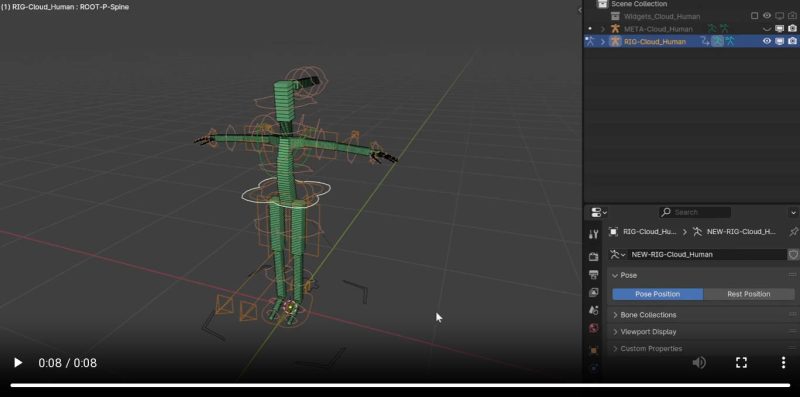The image size is (800, 397).
Task: Enter fullscreen video mode
Action: pyautogui.click(x=741, y=363)
